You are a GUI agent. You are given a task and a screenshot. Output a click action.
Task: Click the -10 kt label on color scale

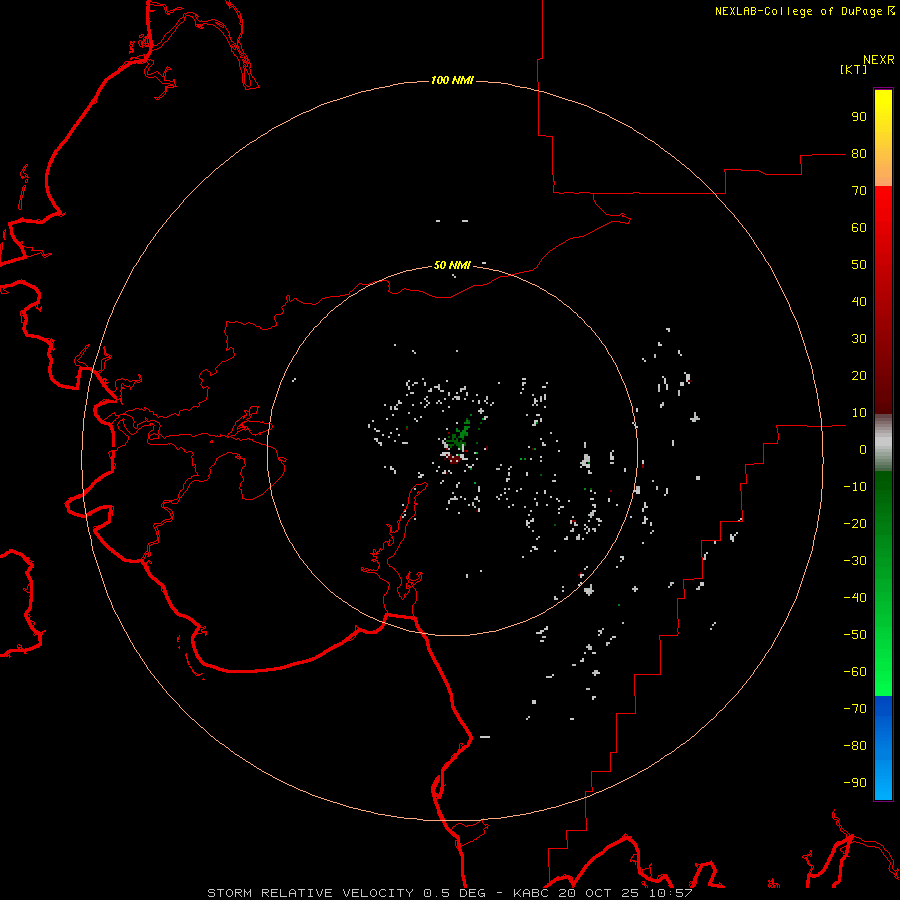tap(855, 487)
